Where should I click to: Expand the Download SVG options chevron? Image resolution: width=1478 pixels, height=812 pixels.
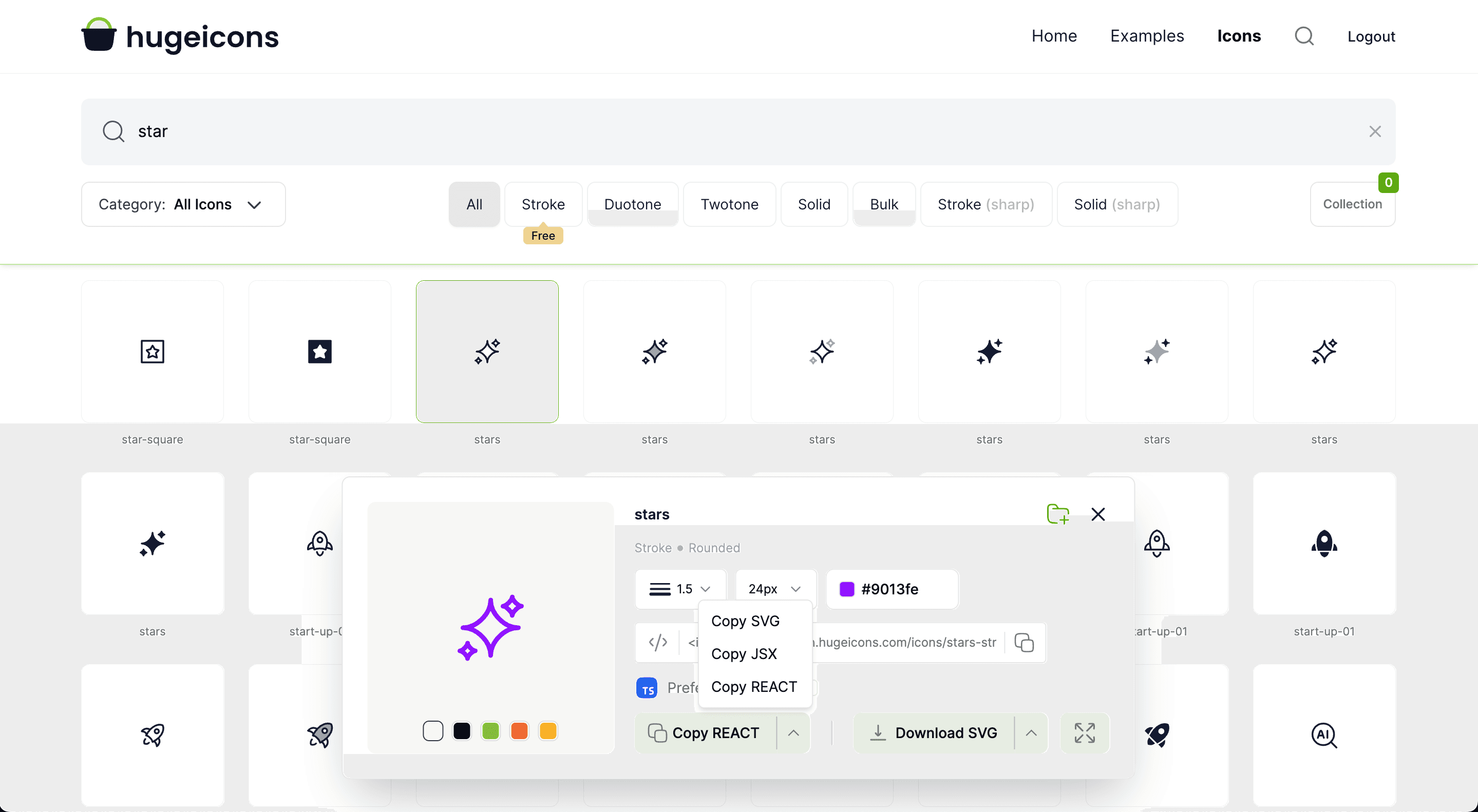[x=1031, y=732]
